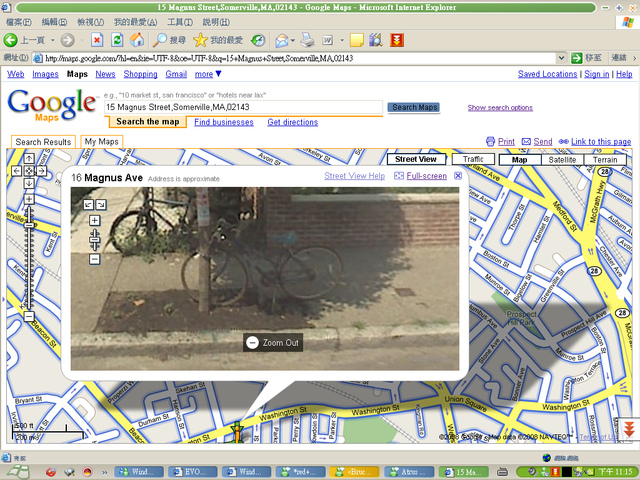Image resolution: width=640 pixels, height=480 pixels.
Task: Open the File menu in Internet Explorer
Action: tap(19, 22)
